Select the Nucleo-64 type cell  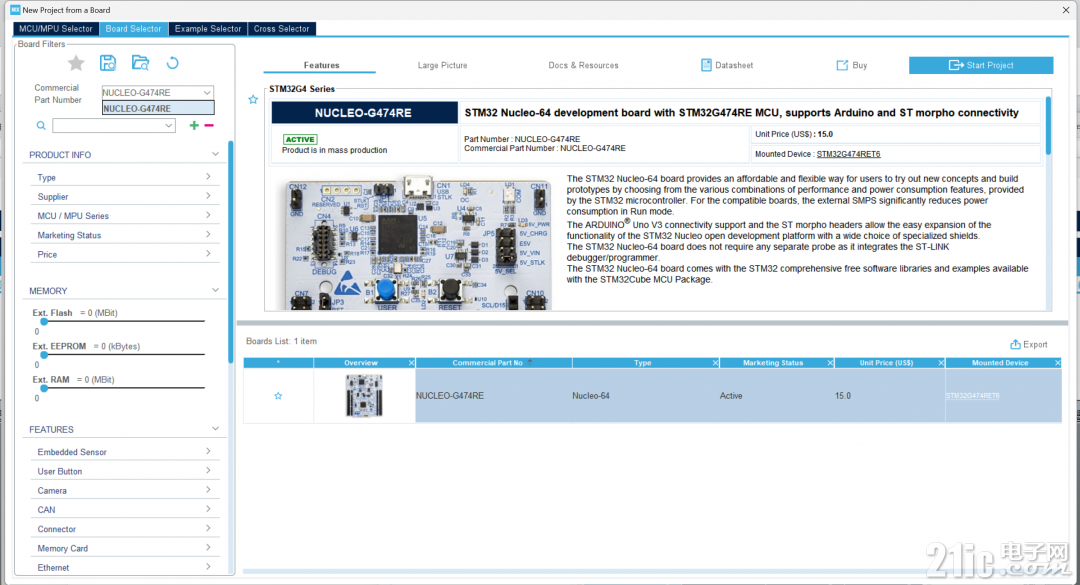pos(590,396)
